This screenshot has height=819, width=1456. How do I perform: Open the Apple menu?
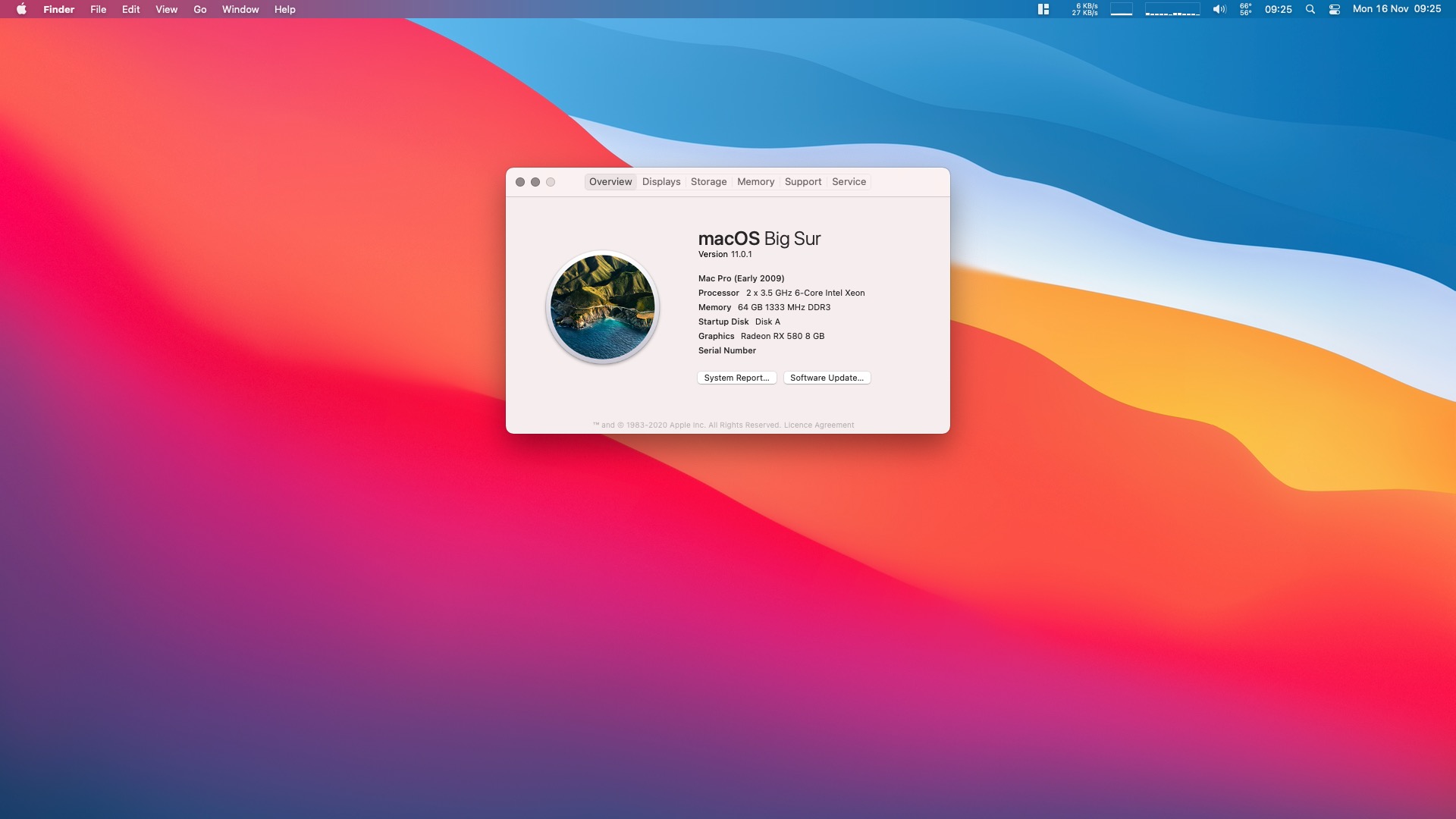click(x=21, y=9)
